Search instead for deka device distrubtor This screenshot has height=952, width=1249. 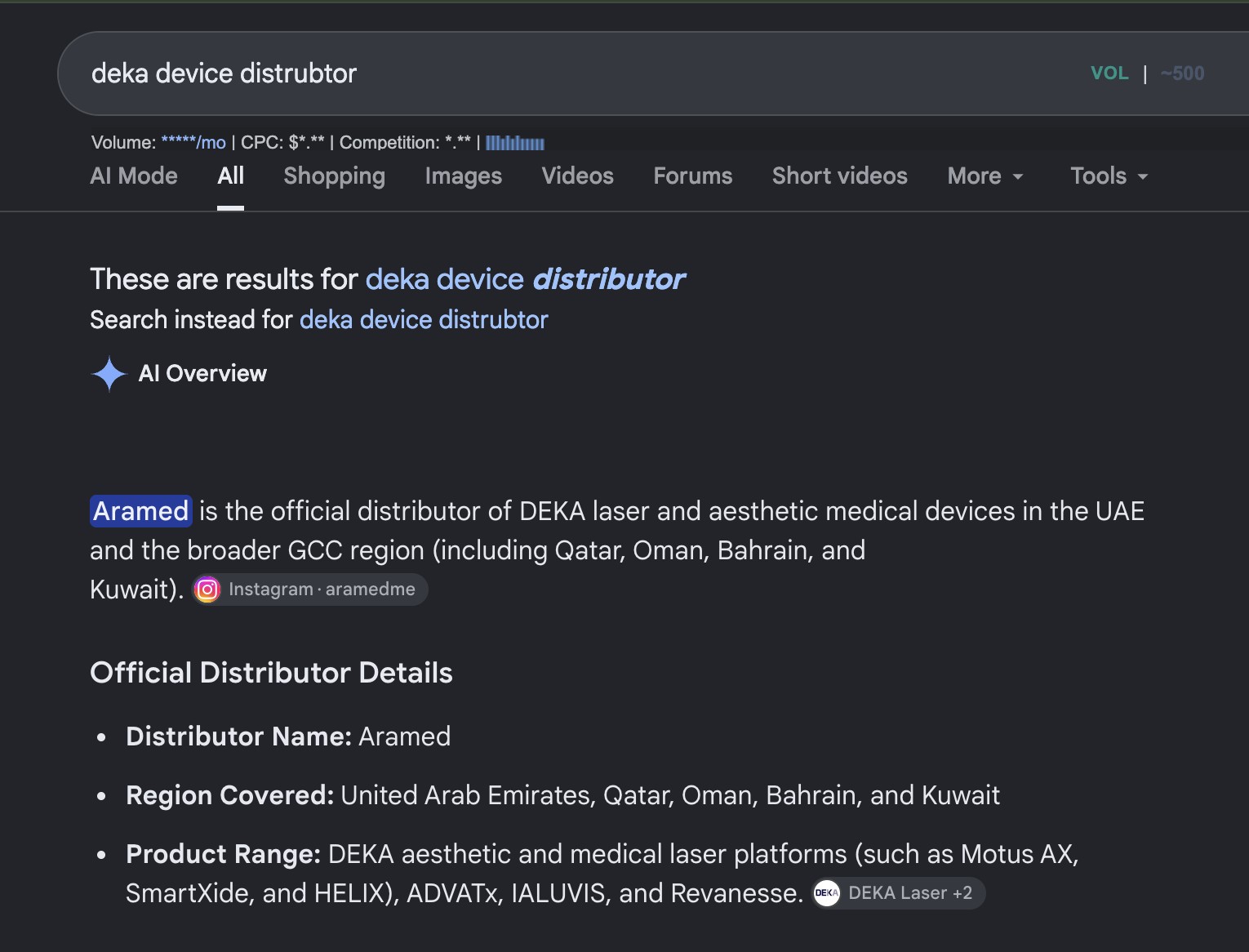click(424, 320)
